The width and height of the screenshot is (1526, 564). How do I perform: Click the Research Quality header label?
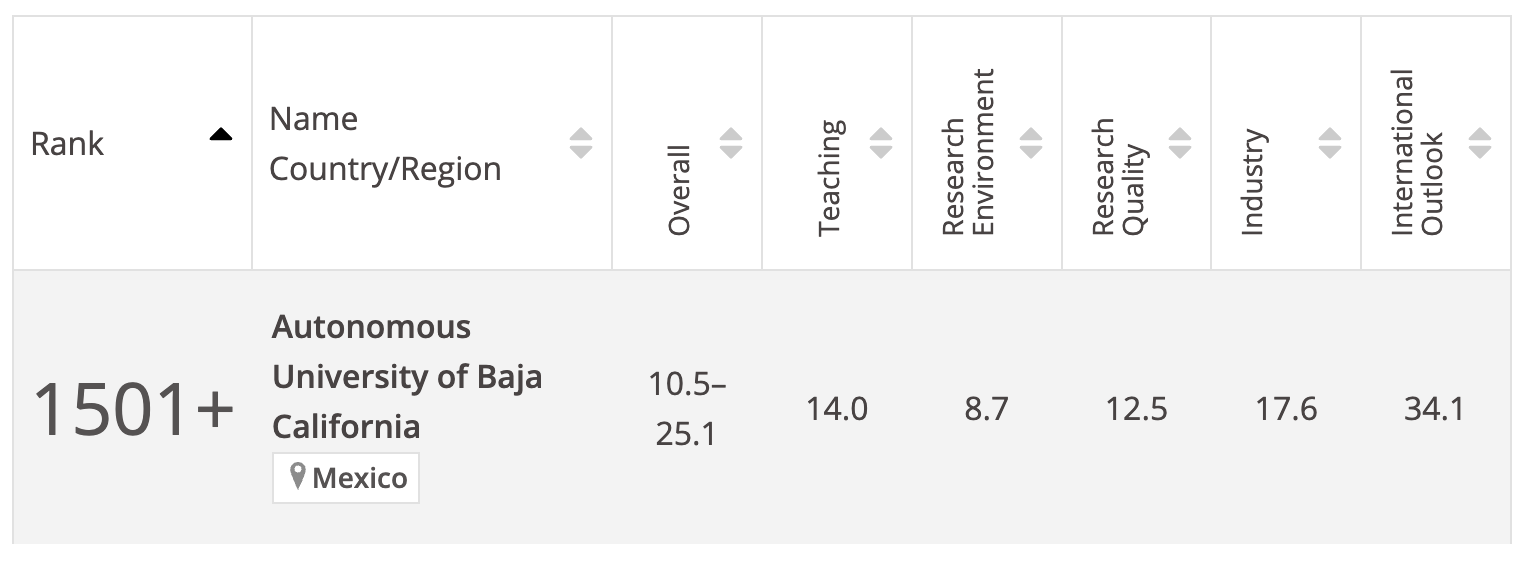1117,177
